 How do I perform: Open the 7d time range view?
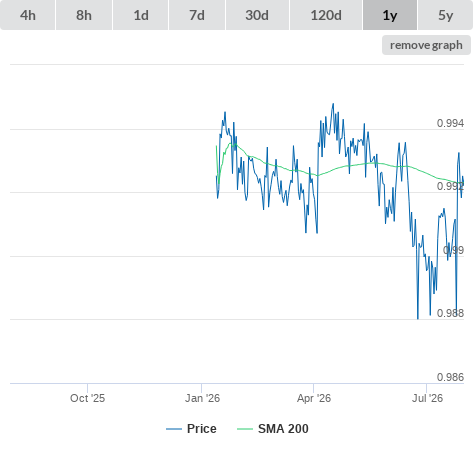[197, 15]
